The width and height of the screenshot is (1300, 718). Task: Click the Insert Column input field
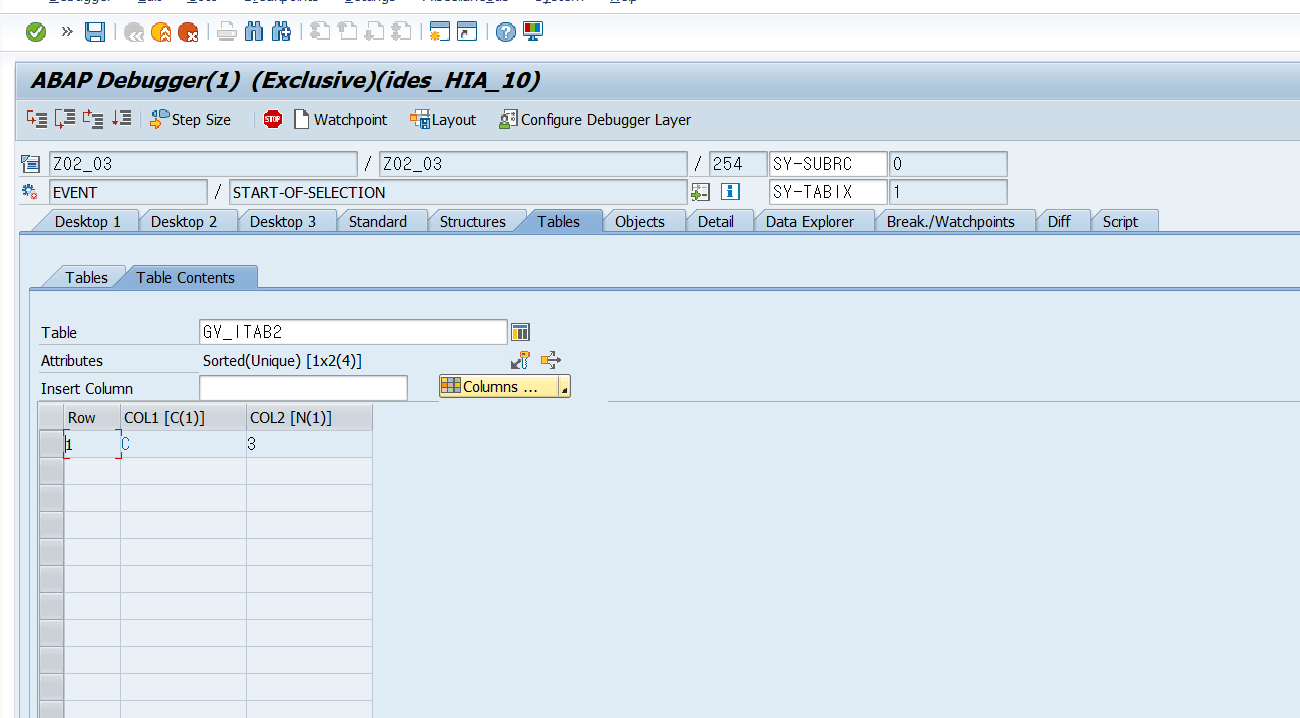click(x=303, y=388)
